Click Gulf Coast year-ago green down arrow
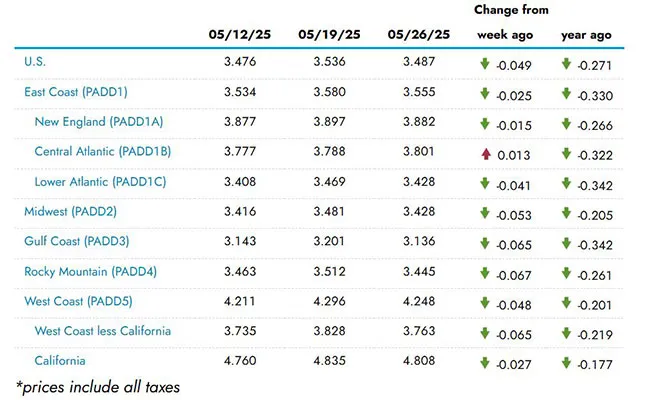650x400 pixels. pyautogui.click(x=566, y=243)
